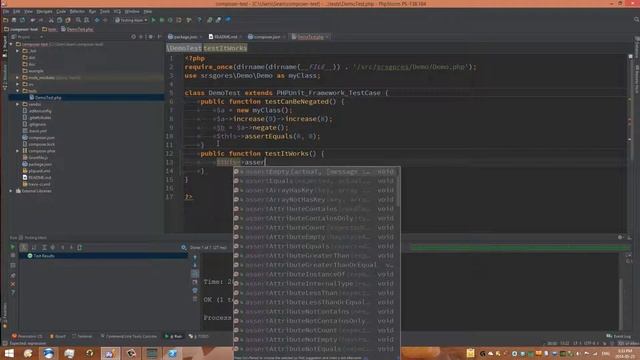The width and height of the screenshot is (640, 360).
Task: Click Expand All icon in test results toolbar
Action: (x=44, y=247)
